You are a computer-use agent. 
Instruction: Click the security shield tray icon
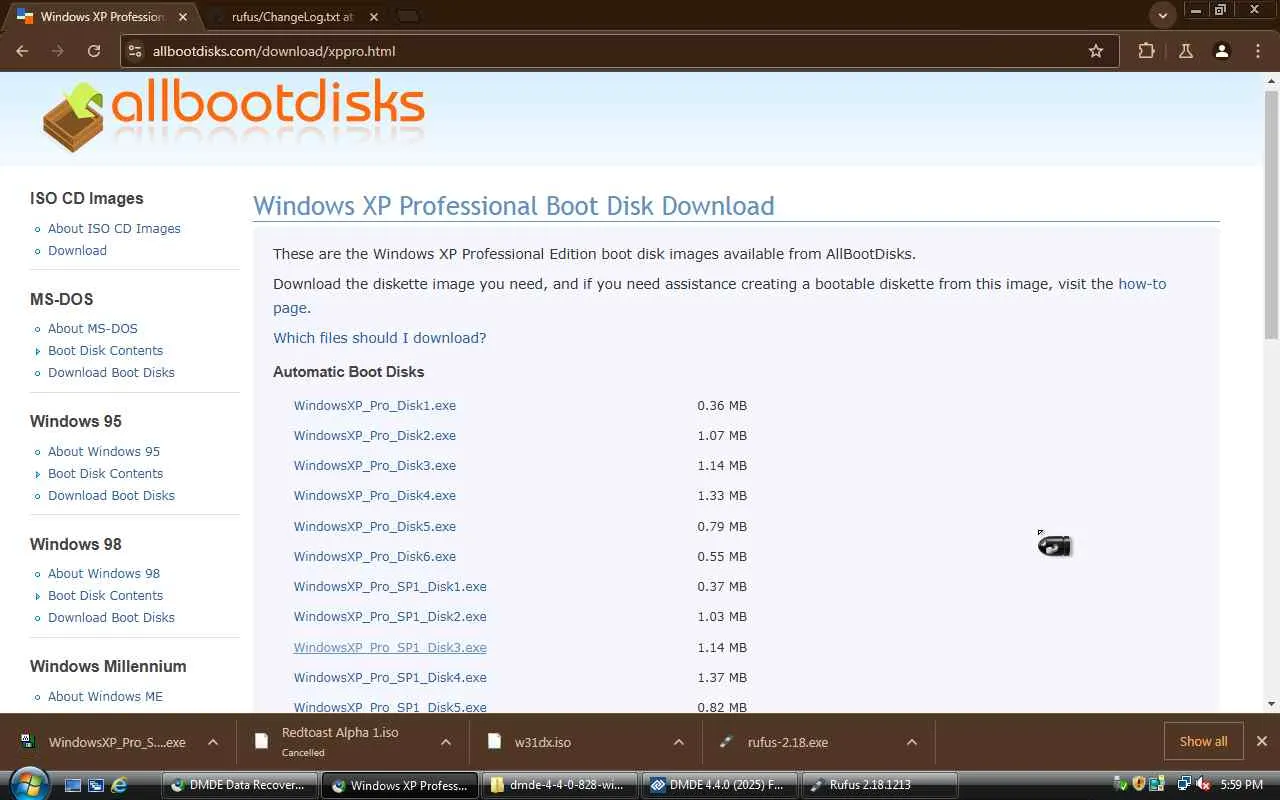1139,785
